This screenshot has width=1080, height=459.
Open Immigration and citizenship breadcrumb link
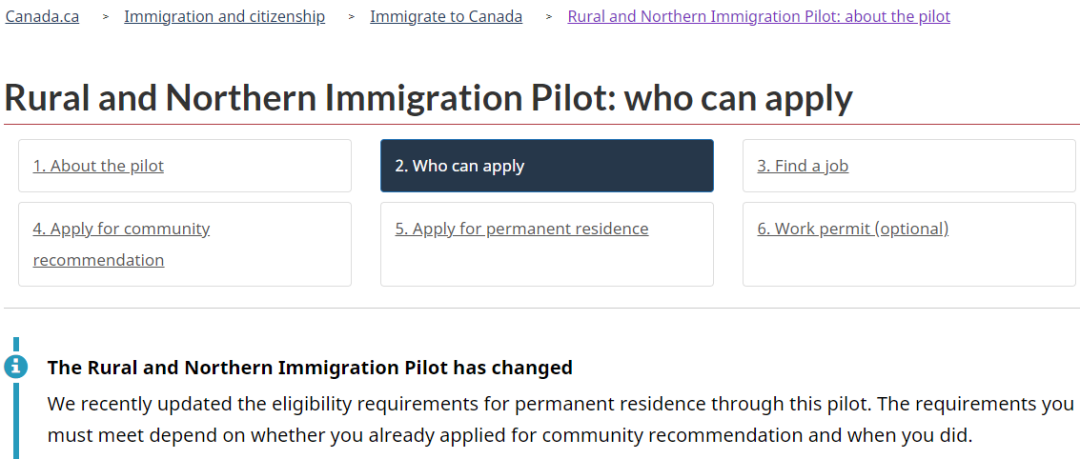click(225, 17)
